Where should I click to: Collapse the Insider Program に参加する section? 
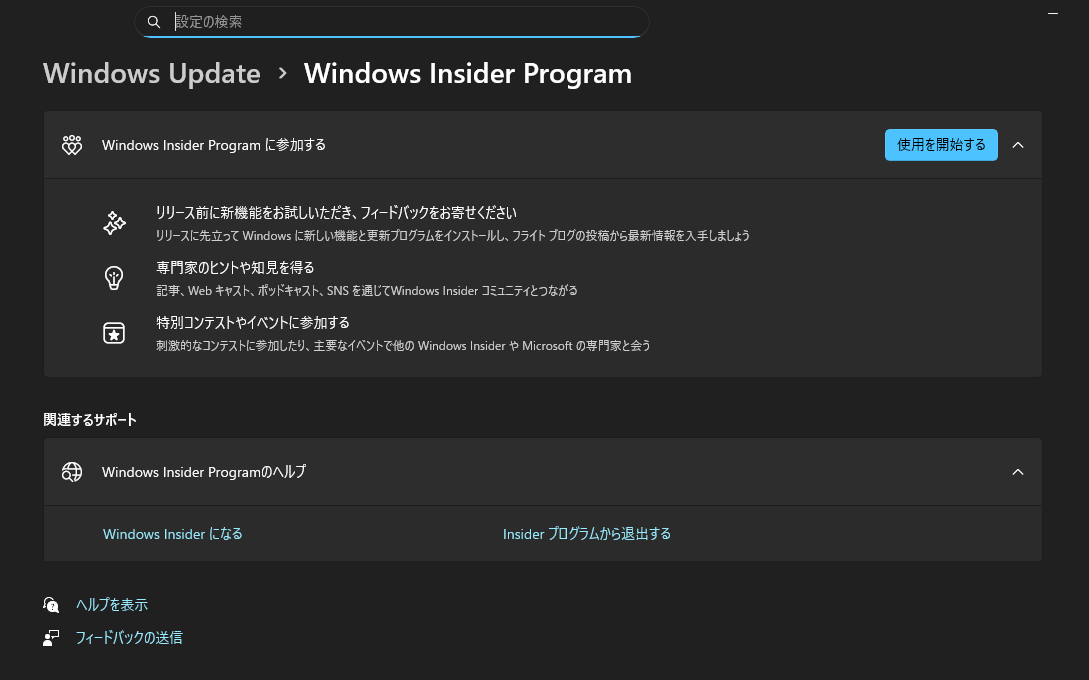(1018, 145)
